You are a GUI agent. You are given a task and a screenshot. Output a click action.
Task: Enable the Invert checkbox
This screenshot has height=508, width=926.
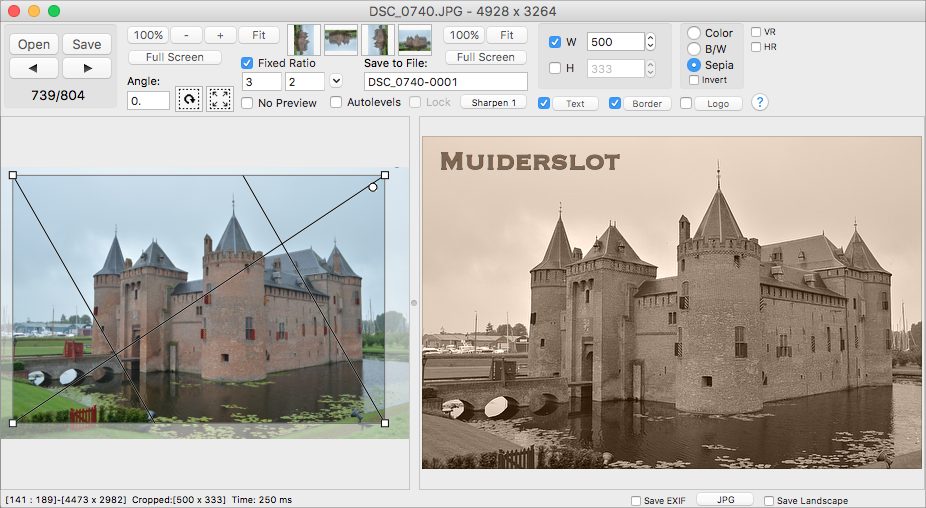click(x=694, y=80)
